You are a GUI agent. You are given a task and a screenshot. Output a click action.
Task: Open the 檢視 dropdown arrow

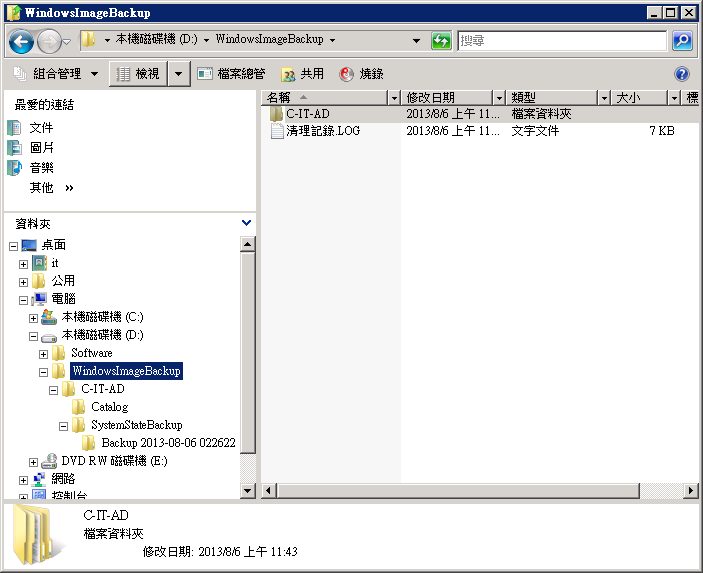[178, 74]
